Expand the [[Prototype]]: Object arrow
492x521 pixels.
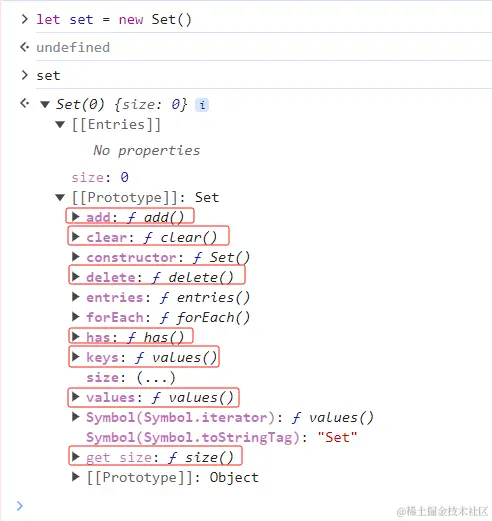pyautogui.click(x=76, y=477)
